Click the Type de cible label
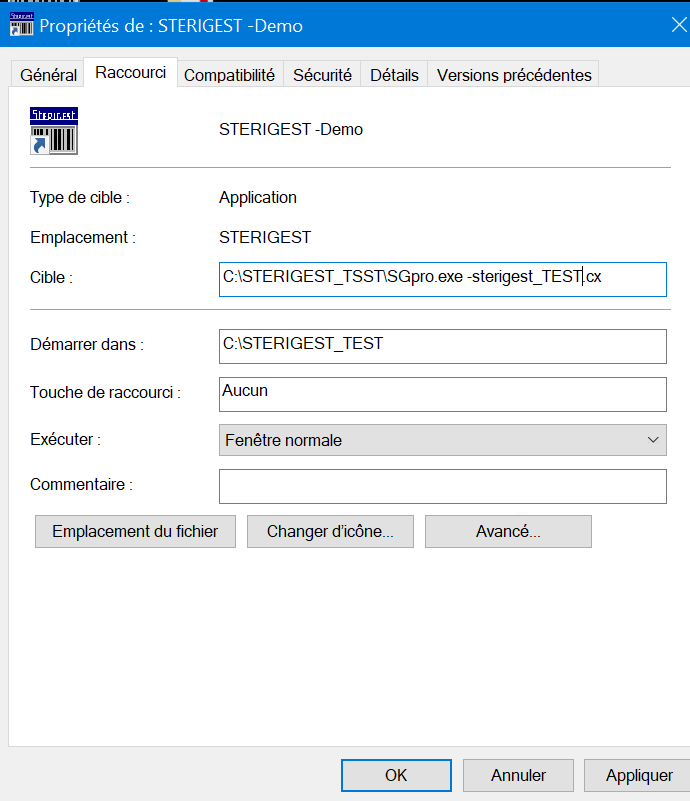The image size is (690, 801). tap(80, 198)
